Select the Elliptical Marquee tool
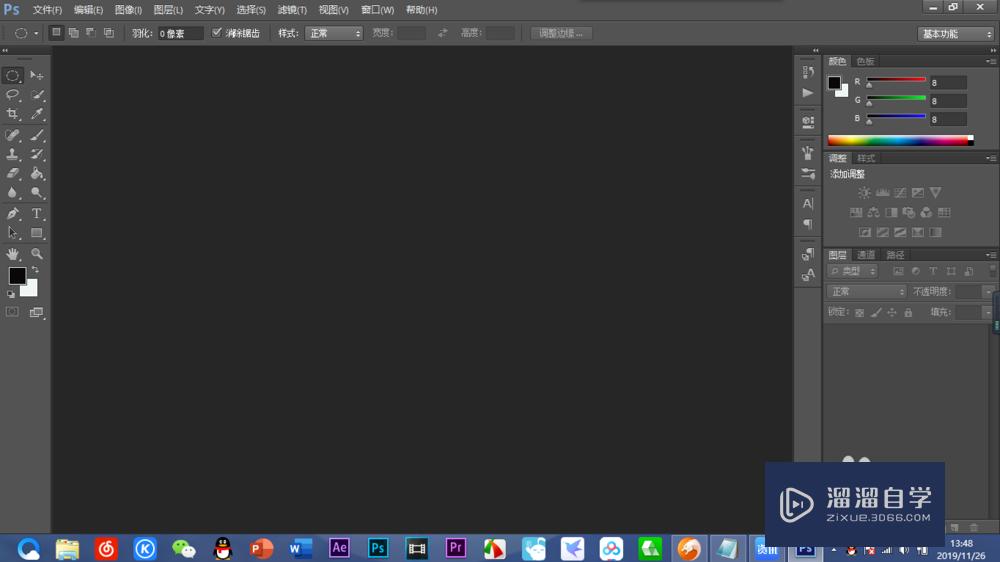1000x562 pixels. 12,76
